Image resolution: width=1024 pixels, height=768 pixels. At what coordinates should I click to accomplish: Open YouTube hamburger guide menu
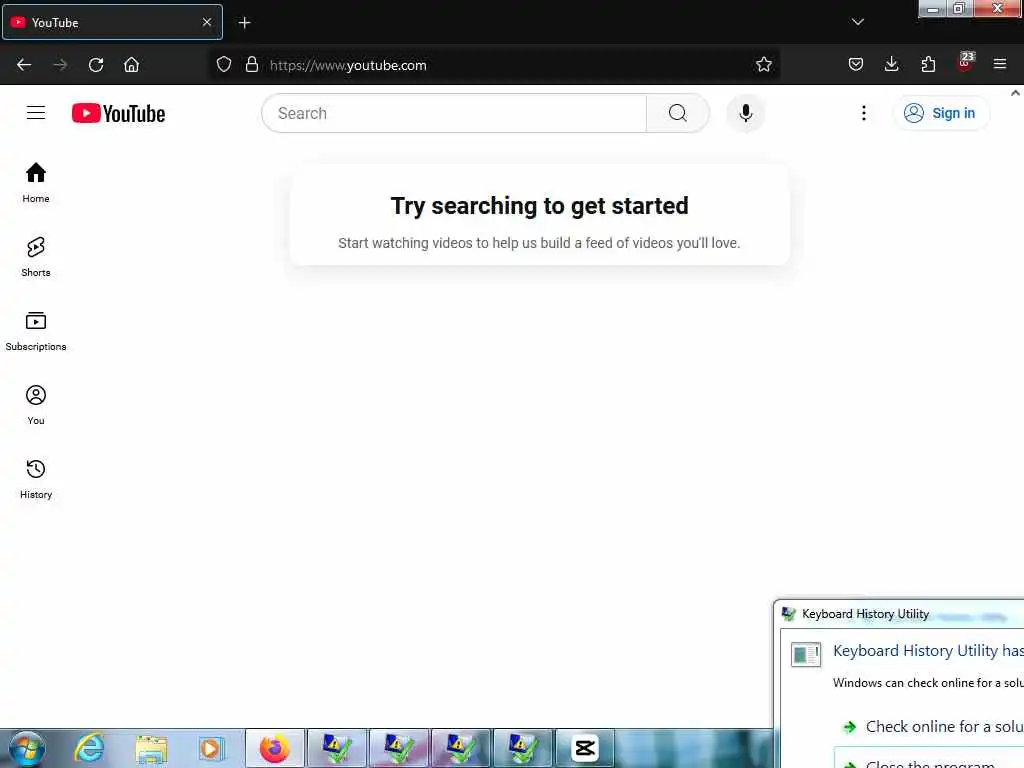pos(36,113)
